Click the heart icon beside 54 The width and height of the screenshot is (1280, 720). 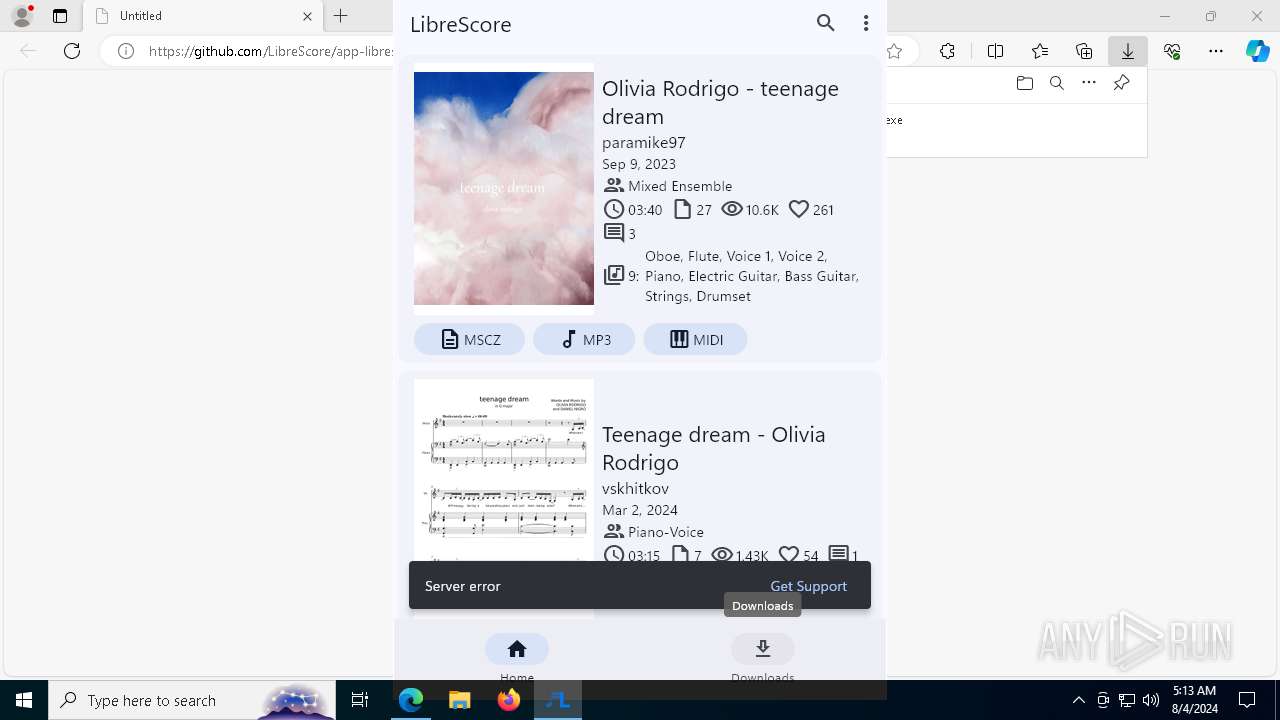click(x=789, y=555)
